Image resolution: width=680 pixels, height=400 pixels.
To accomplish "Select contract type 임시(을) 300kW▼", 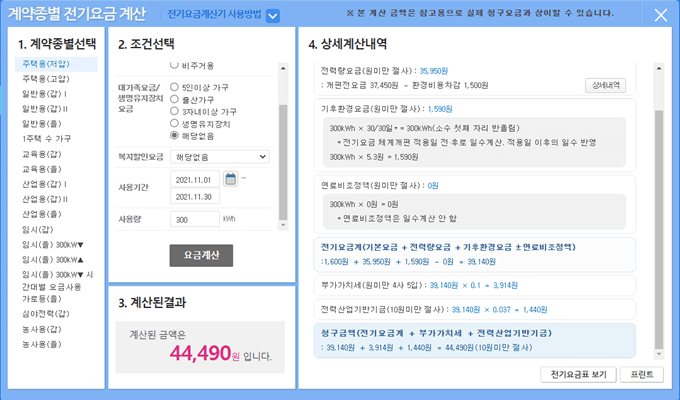I will pyautogui.click(x=53, y=245).
